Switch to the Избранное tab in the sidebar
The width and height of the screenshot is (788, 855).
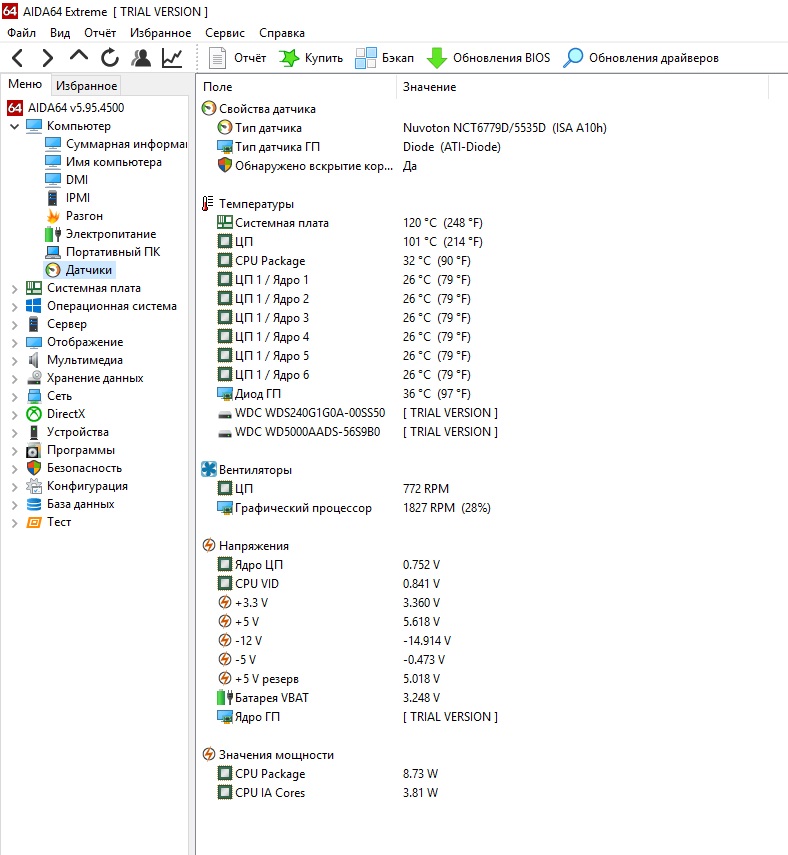[x=86, y=86]
